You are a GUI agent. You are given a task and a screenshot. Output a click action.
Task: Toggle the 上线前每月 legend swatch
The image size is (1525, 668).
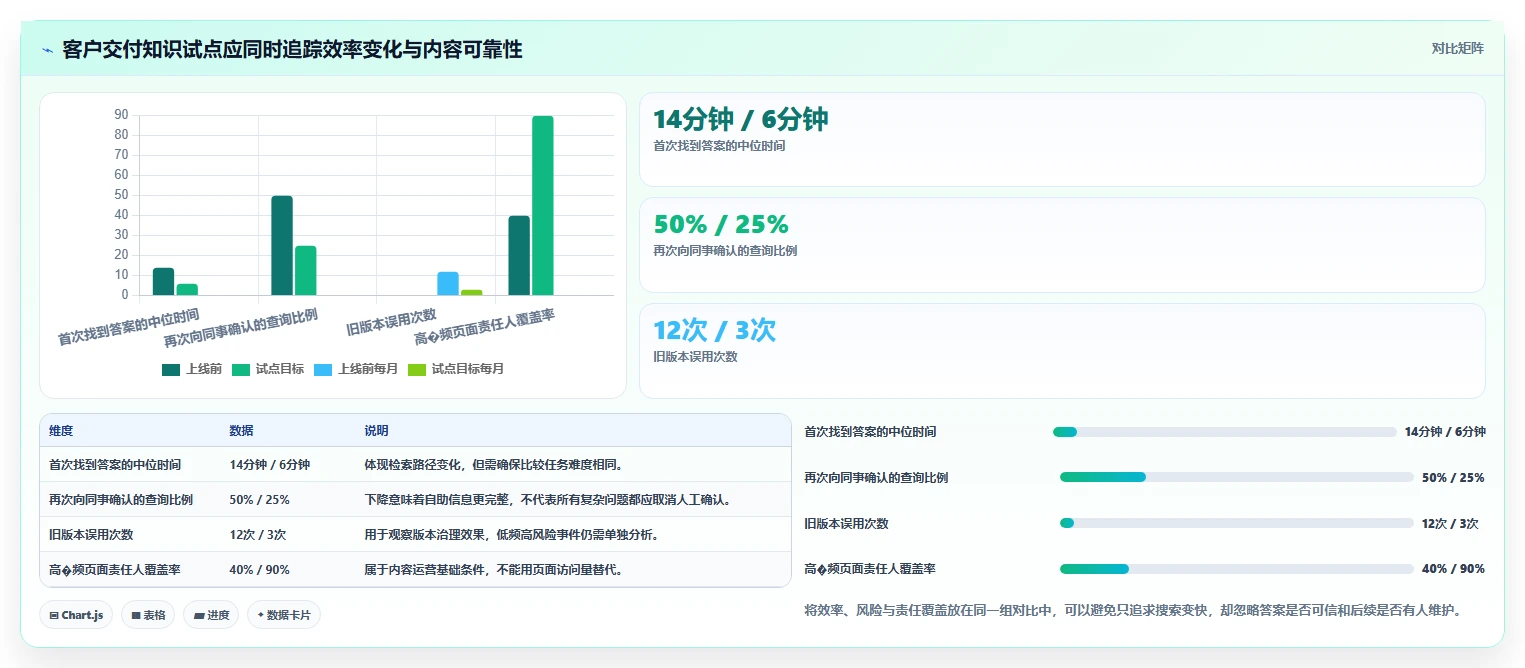(x=323, y=369)
